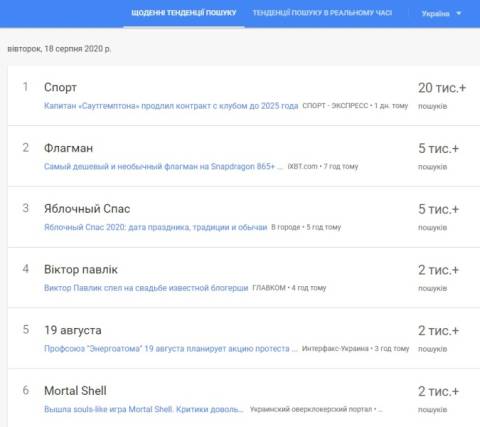
Task: Open the Энергоатома protest article link
Action: tap(171, 349)
